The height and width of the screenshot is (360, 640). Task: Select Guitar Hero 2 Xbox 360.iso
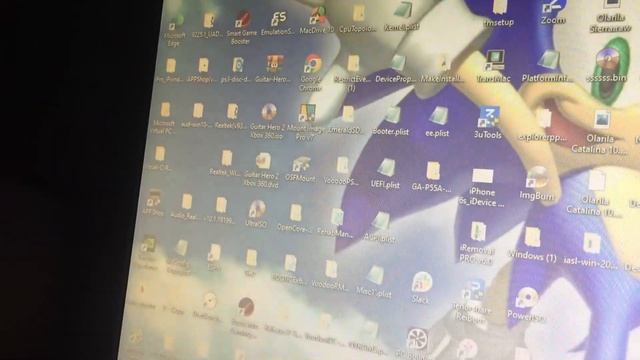pyautogui.click(x=267, y=121)
